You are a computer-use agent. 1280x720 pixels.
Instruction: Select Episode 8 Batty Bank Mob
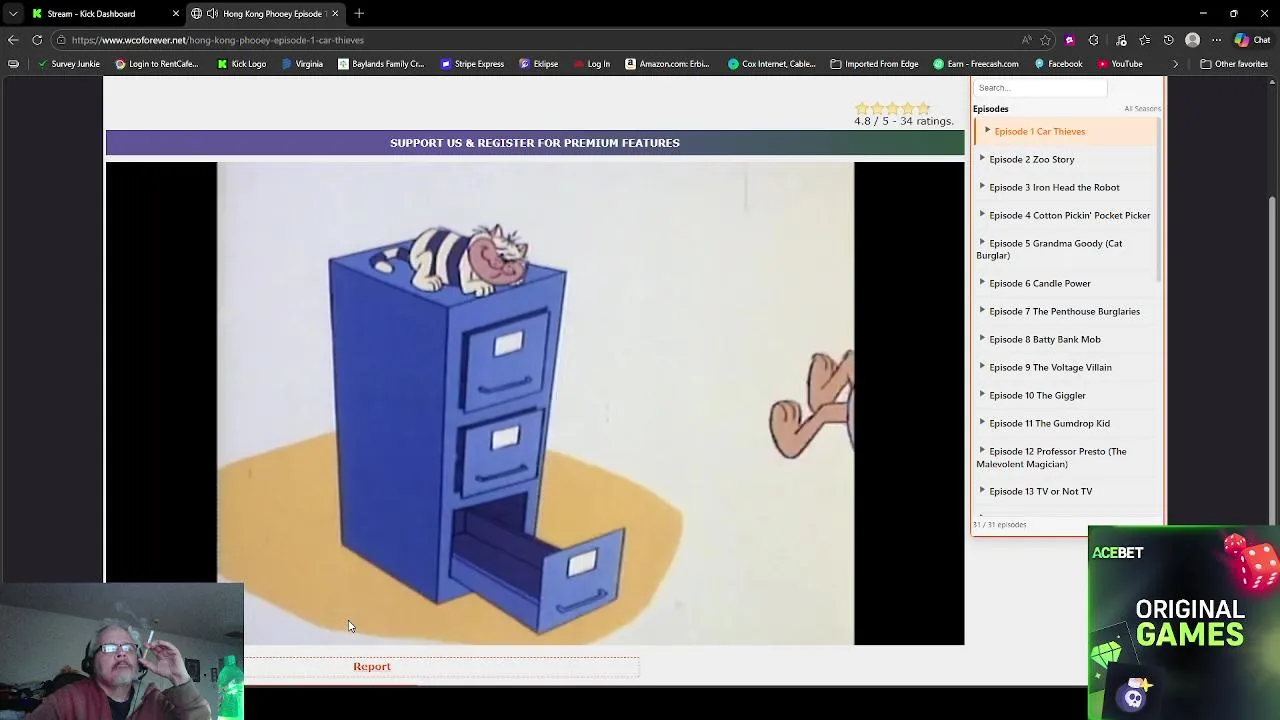click(x=1065, y=339)
